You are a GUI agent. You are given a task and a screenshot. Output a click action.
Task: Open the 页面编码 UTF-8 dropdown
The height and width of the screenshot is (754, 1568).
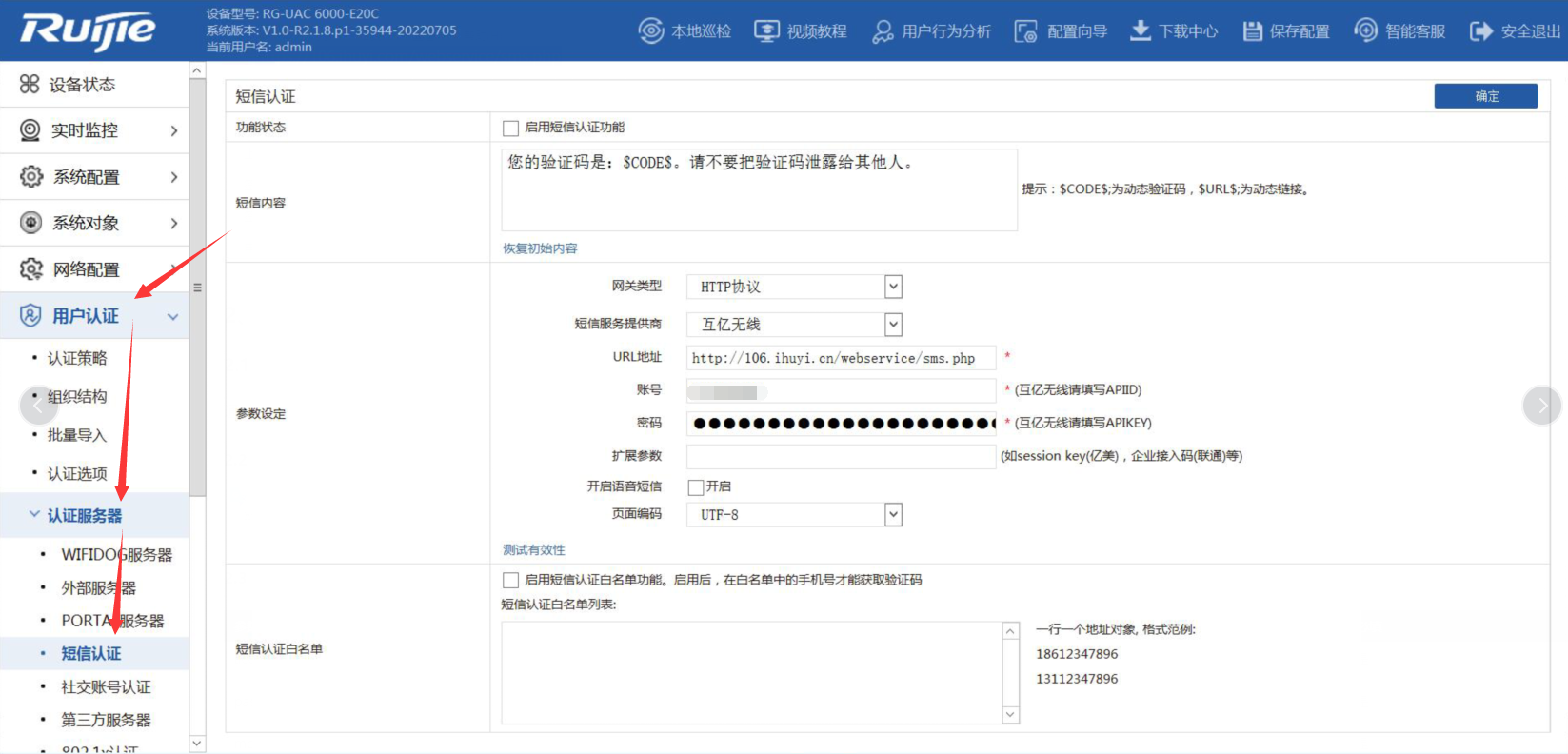[x=892, y=515]
